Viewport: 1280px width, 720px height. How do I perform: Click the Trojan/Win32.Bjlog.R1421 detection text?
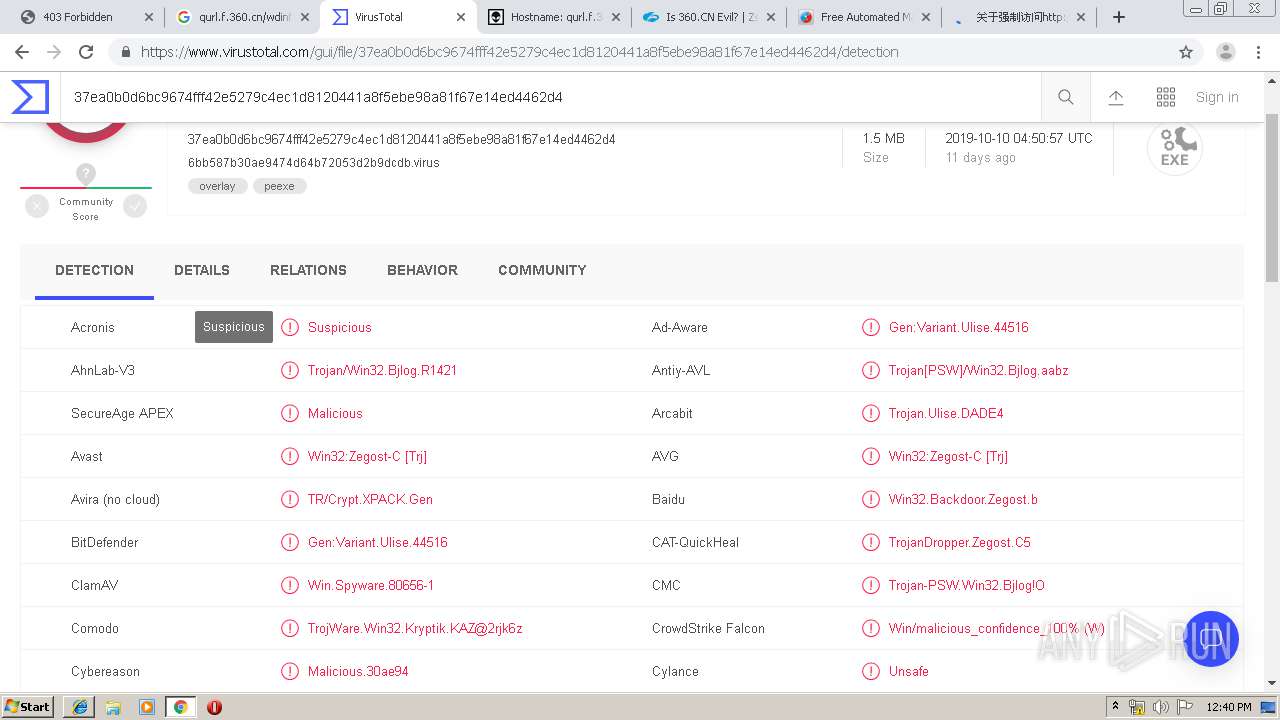pos(382,370)
